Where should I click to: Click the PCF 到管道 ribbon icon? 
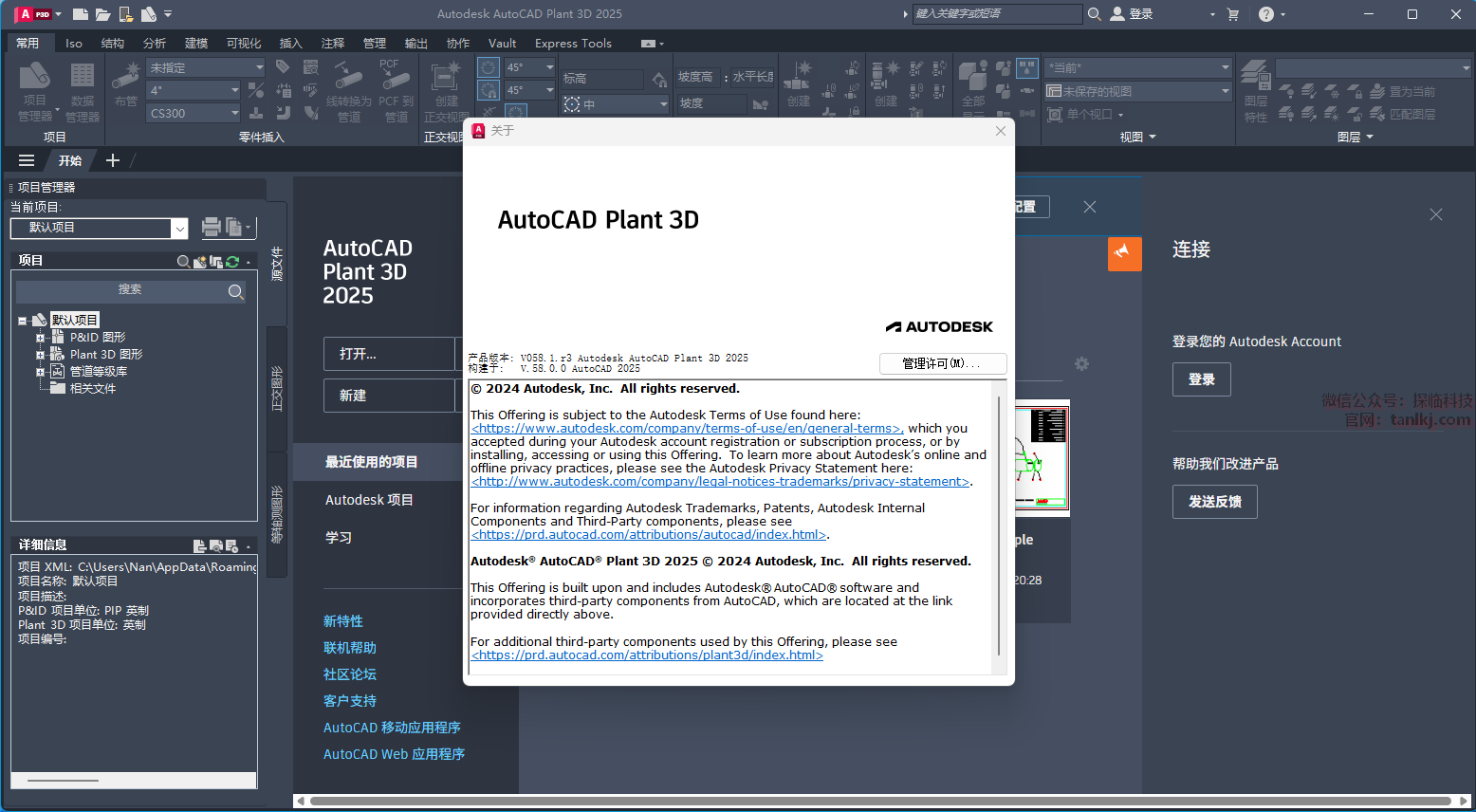pos(396,91)
